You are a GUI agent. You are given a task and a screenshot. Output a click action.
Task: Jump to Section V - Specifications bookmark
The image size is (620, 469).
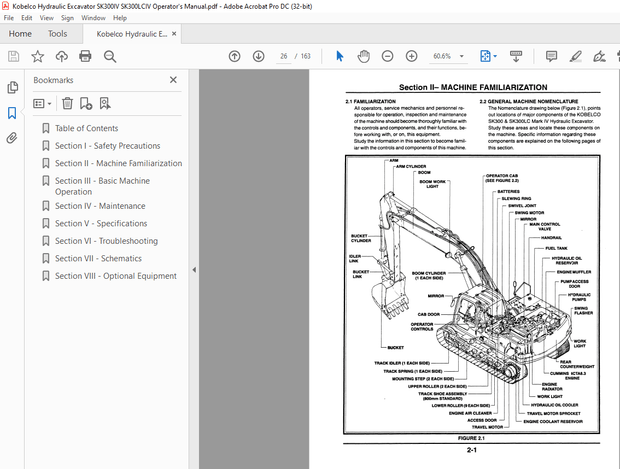tap(101, 223)
